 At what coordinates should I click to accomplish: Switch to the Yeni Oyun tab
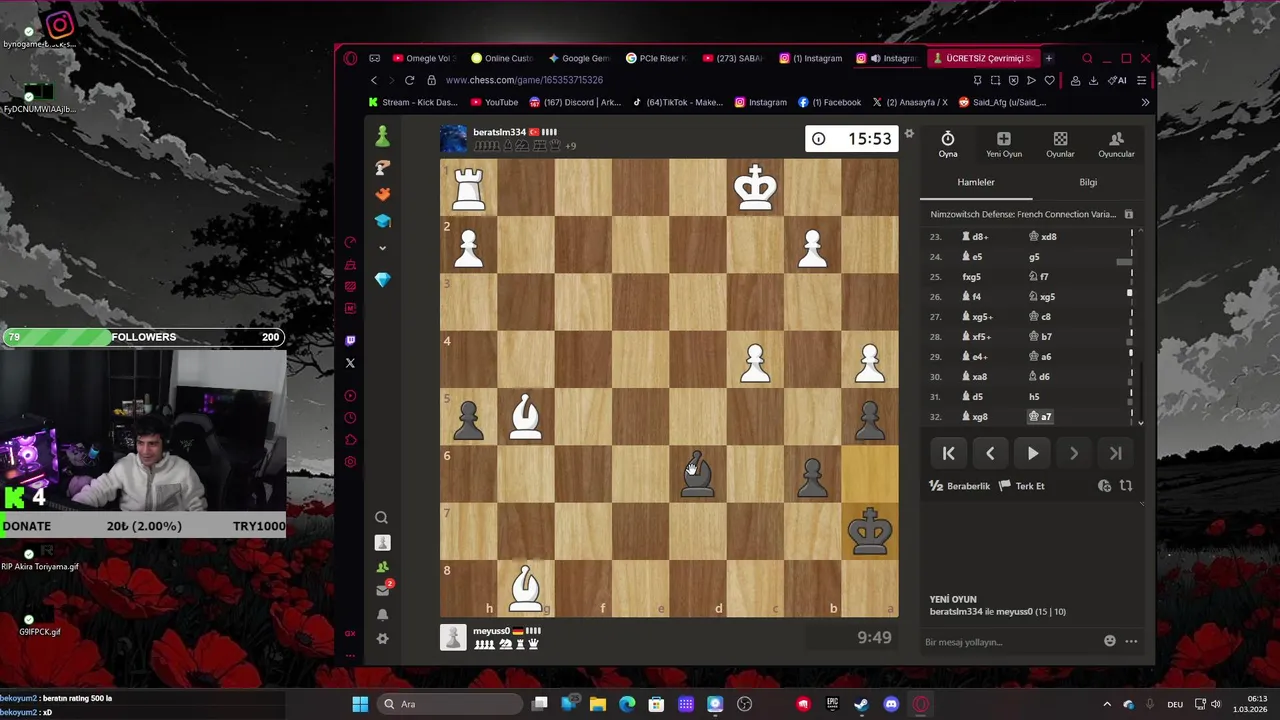coord(1003,145)
